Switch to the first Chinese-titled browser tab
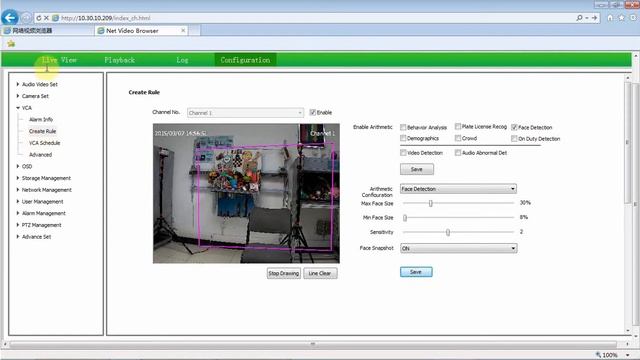 (x=47, y=31)
